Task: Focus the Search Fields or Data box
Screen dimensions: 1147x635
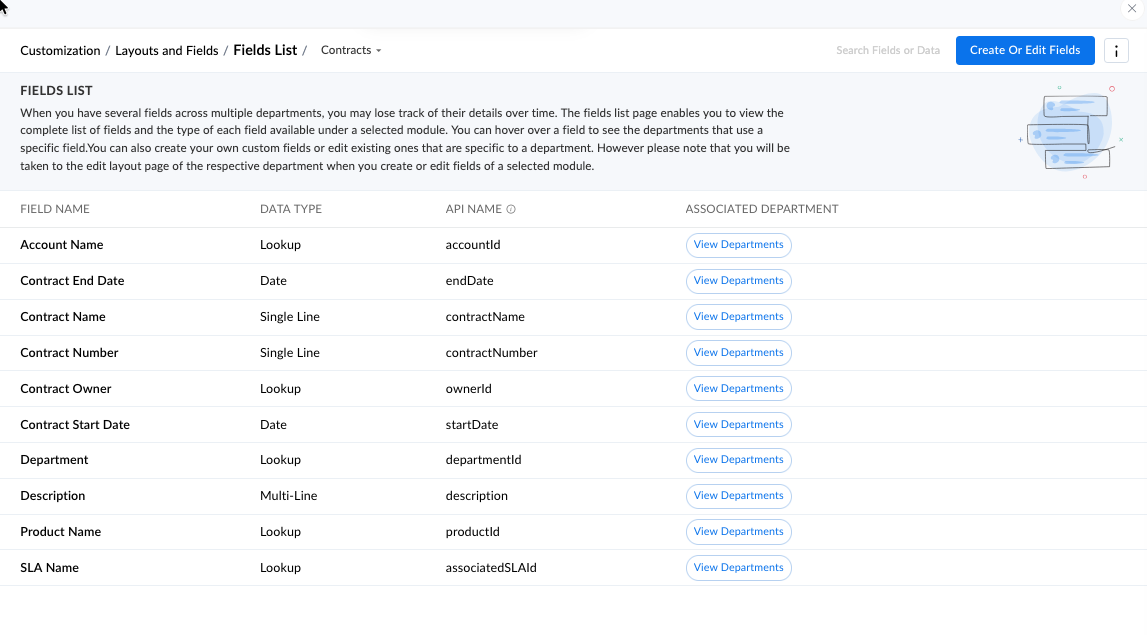Action: [x=887, y=50]
